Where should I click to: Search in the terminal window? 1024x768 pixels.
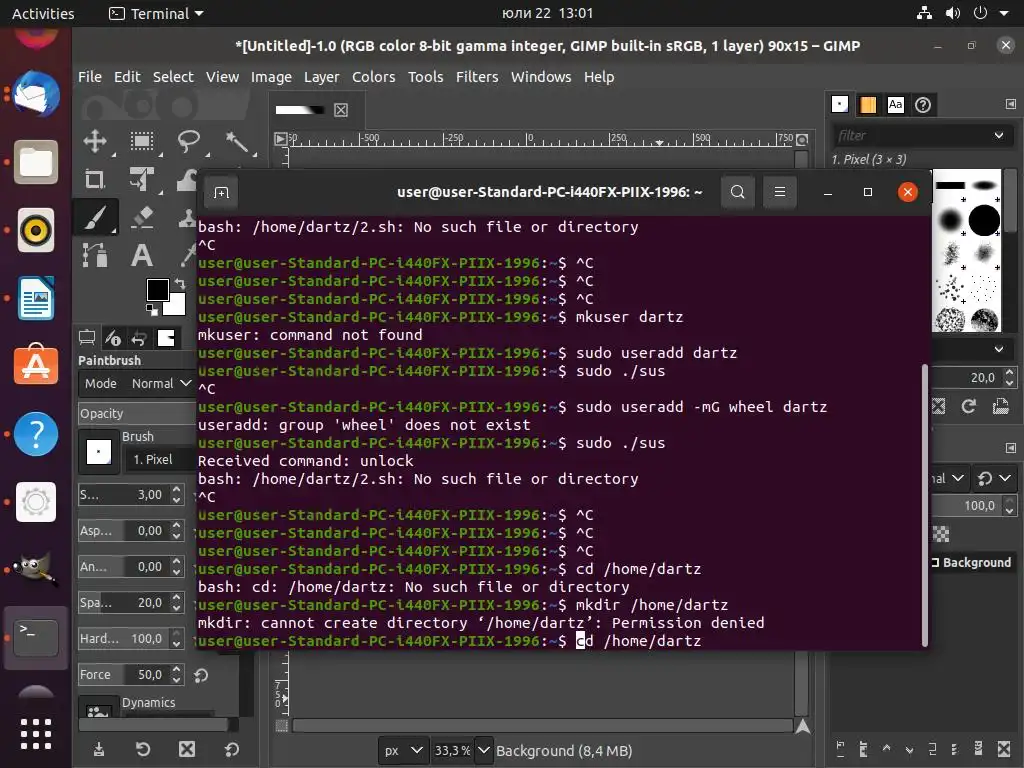pyautogui.click(x=738, y=192)
